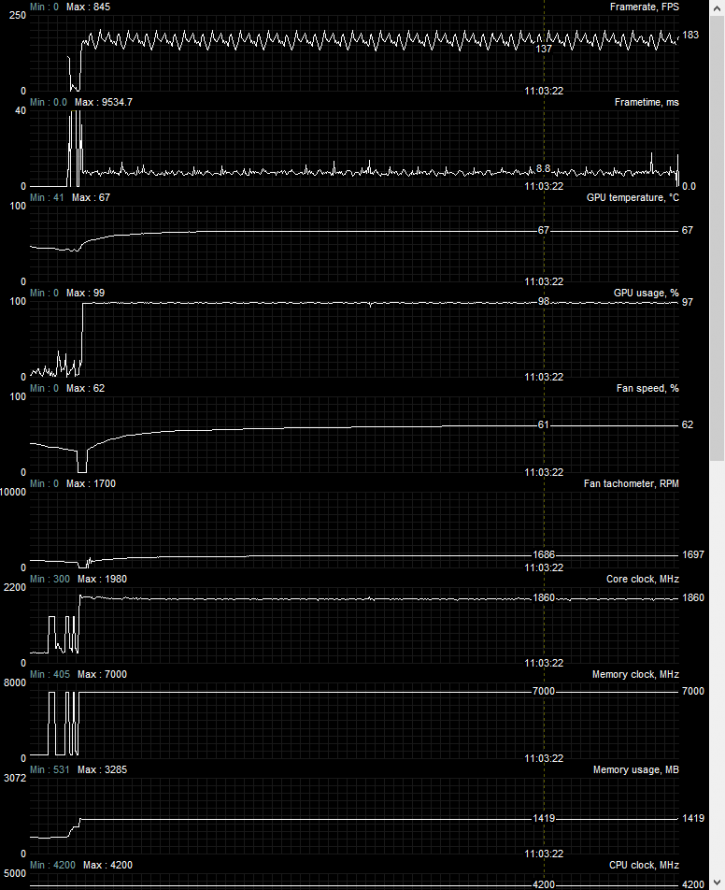Click the Max : 67 temperature value
Viewport: 725px width, 890px height.
coord(91,198)
